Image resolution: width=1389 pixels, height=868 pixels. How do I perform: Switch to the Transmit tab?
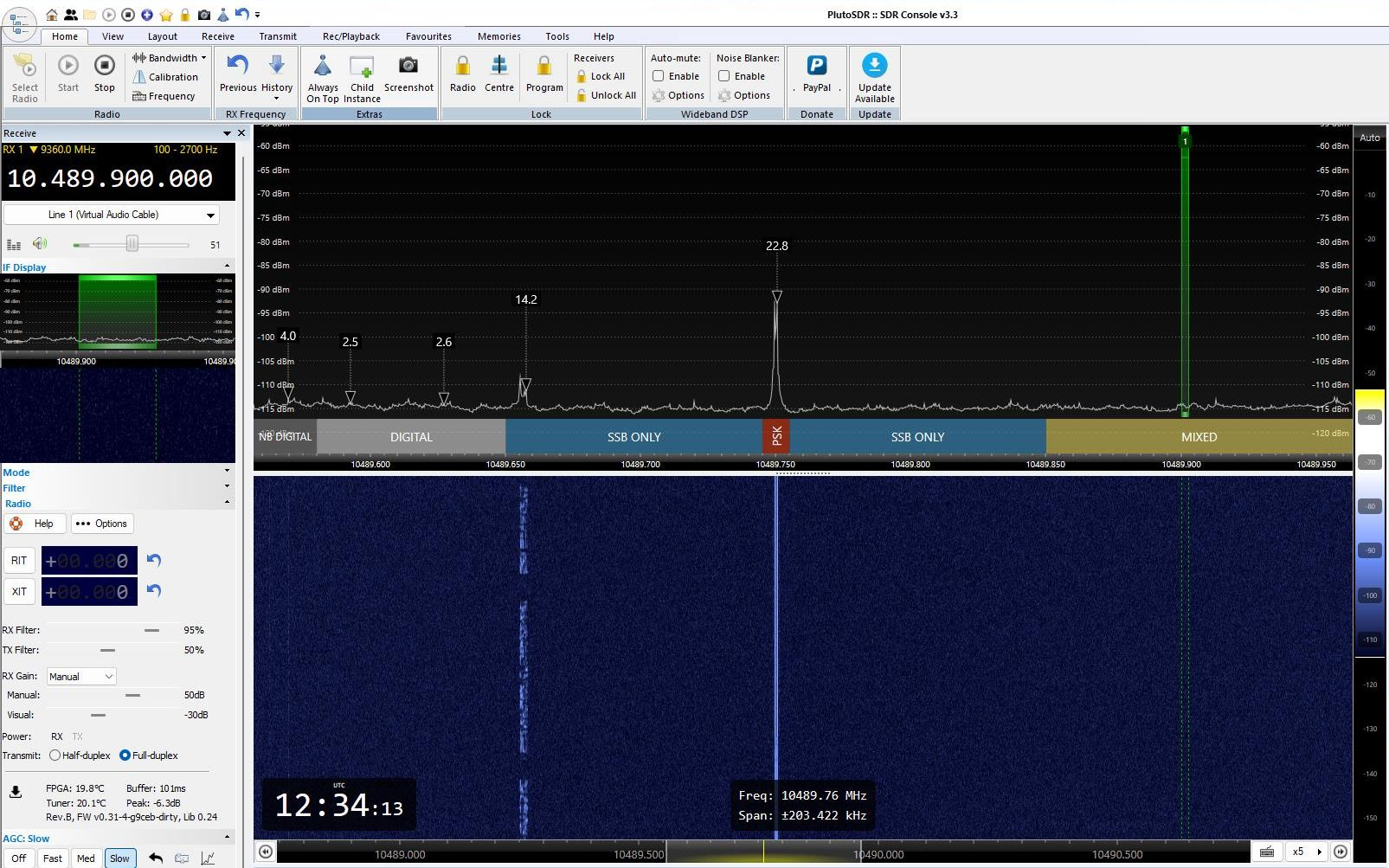278,36
